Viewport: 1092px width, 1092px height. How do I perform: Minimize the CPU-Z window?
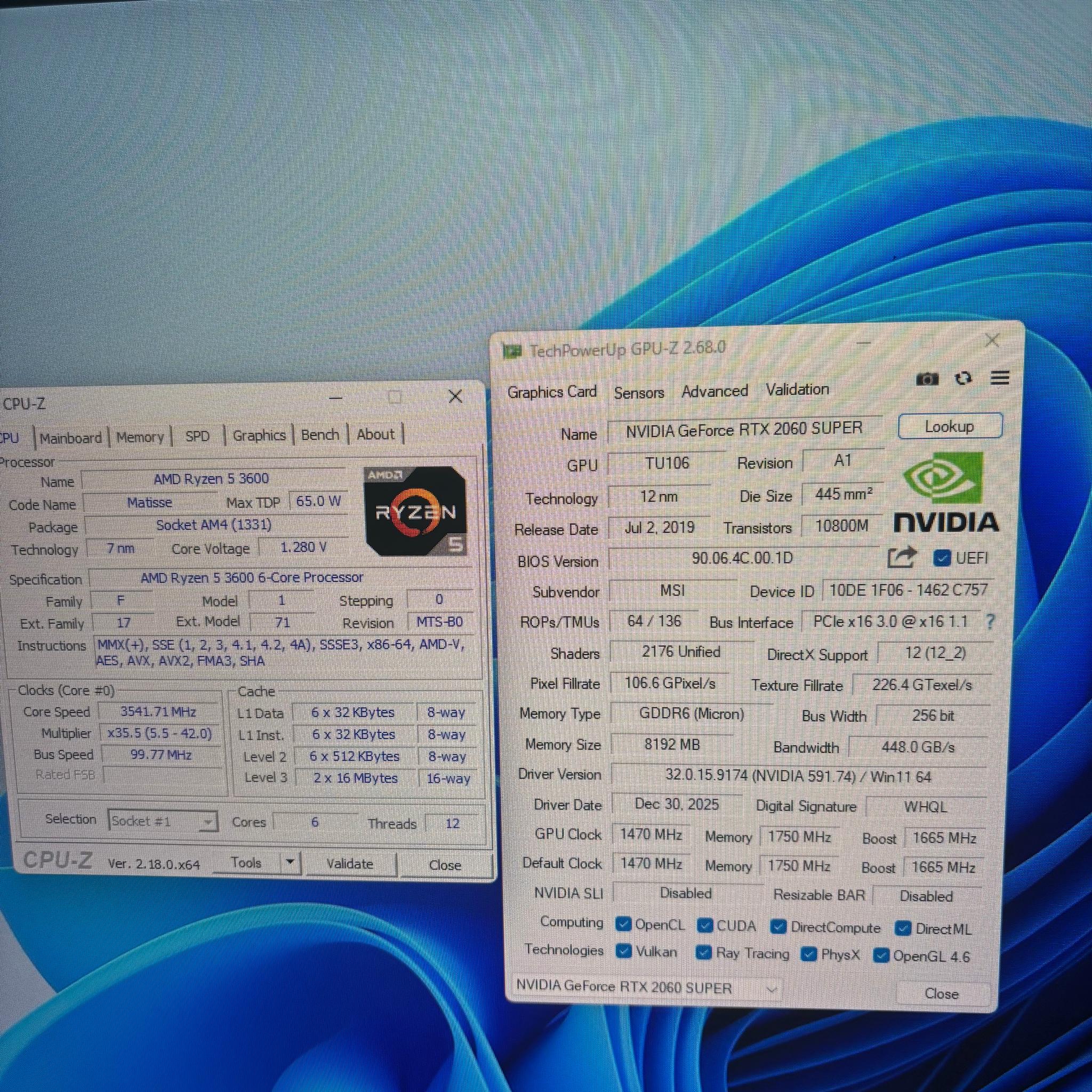click(336, 398)
